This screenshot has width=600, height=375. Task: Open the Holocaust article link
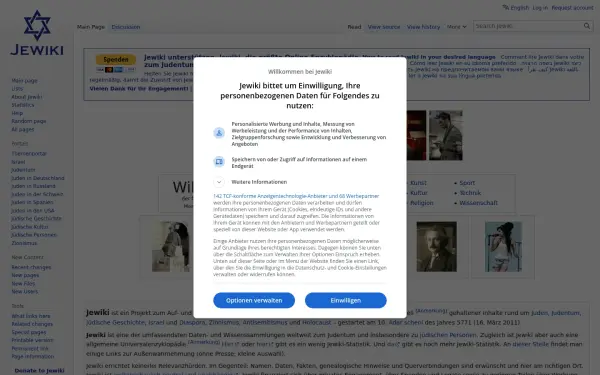coord(317,323)
